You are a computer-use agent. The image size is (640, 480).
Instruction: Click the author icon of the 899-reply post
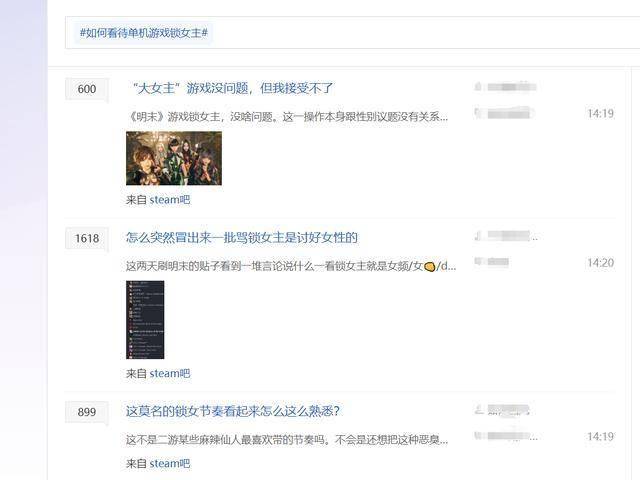tap(478, 409)
